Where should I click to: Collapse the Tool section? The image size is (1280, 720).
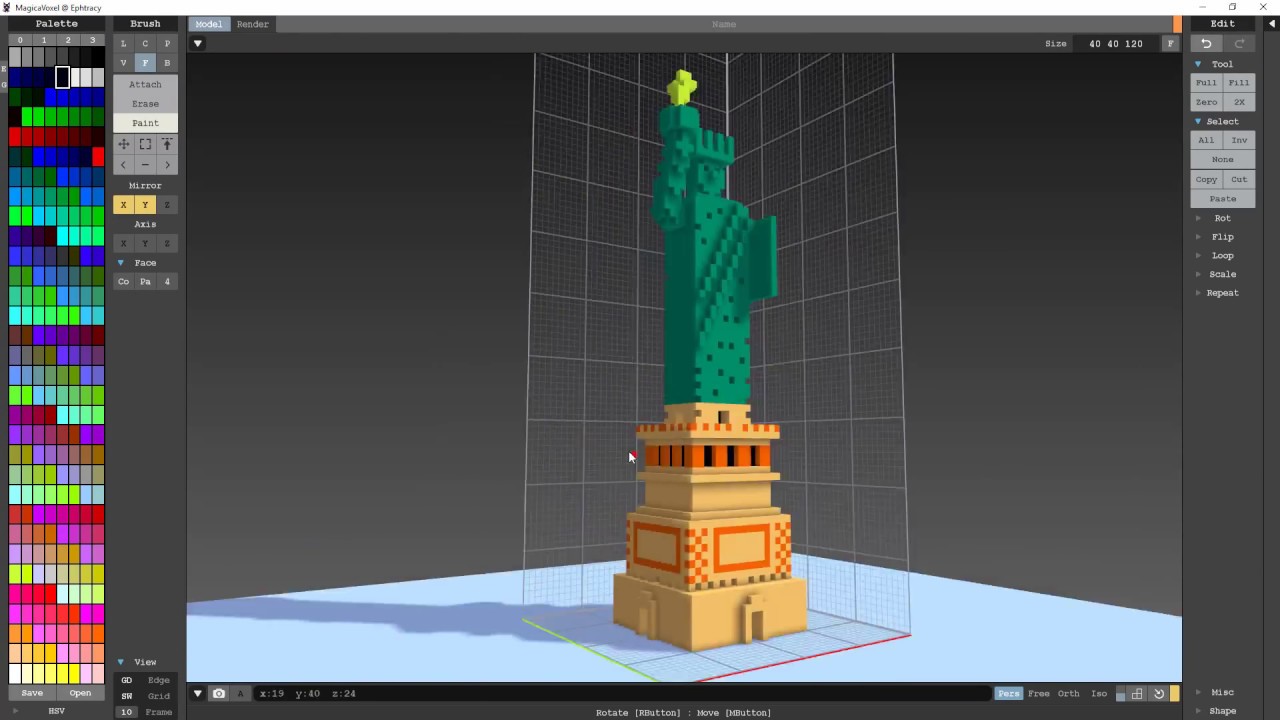[1198, 64]
